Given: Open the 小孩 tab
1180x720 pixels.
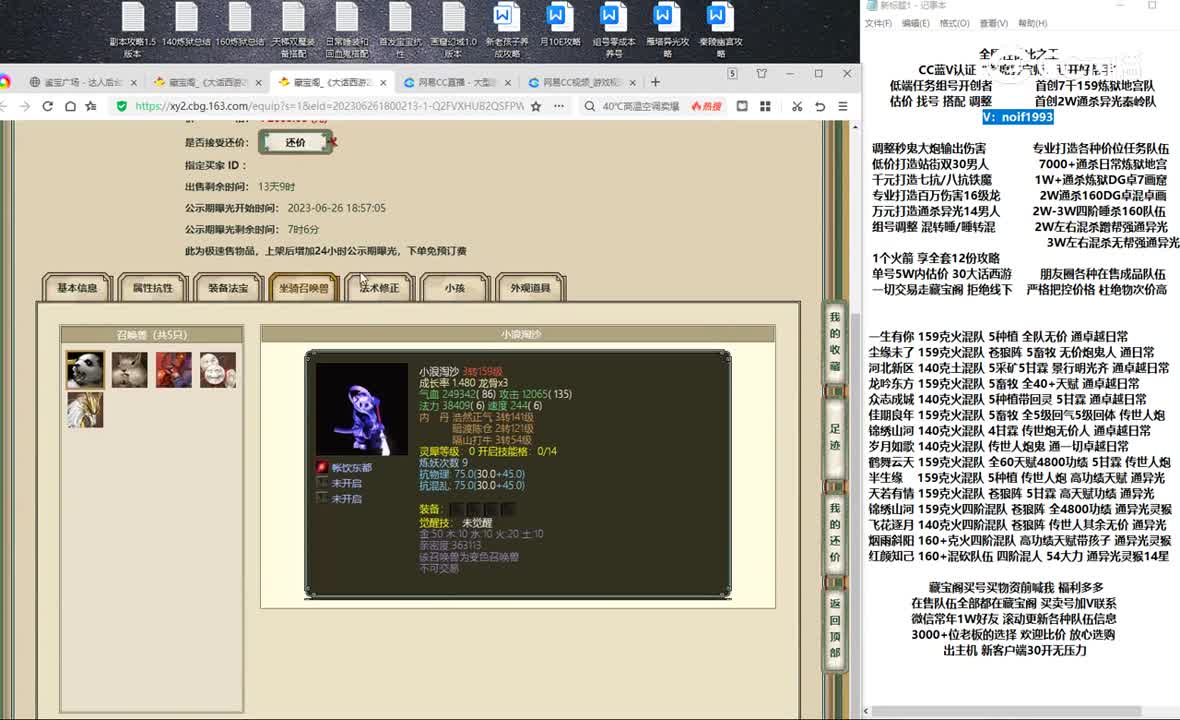Looking at the screenshot, I should (455, 287).
